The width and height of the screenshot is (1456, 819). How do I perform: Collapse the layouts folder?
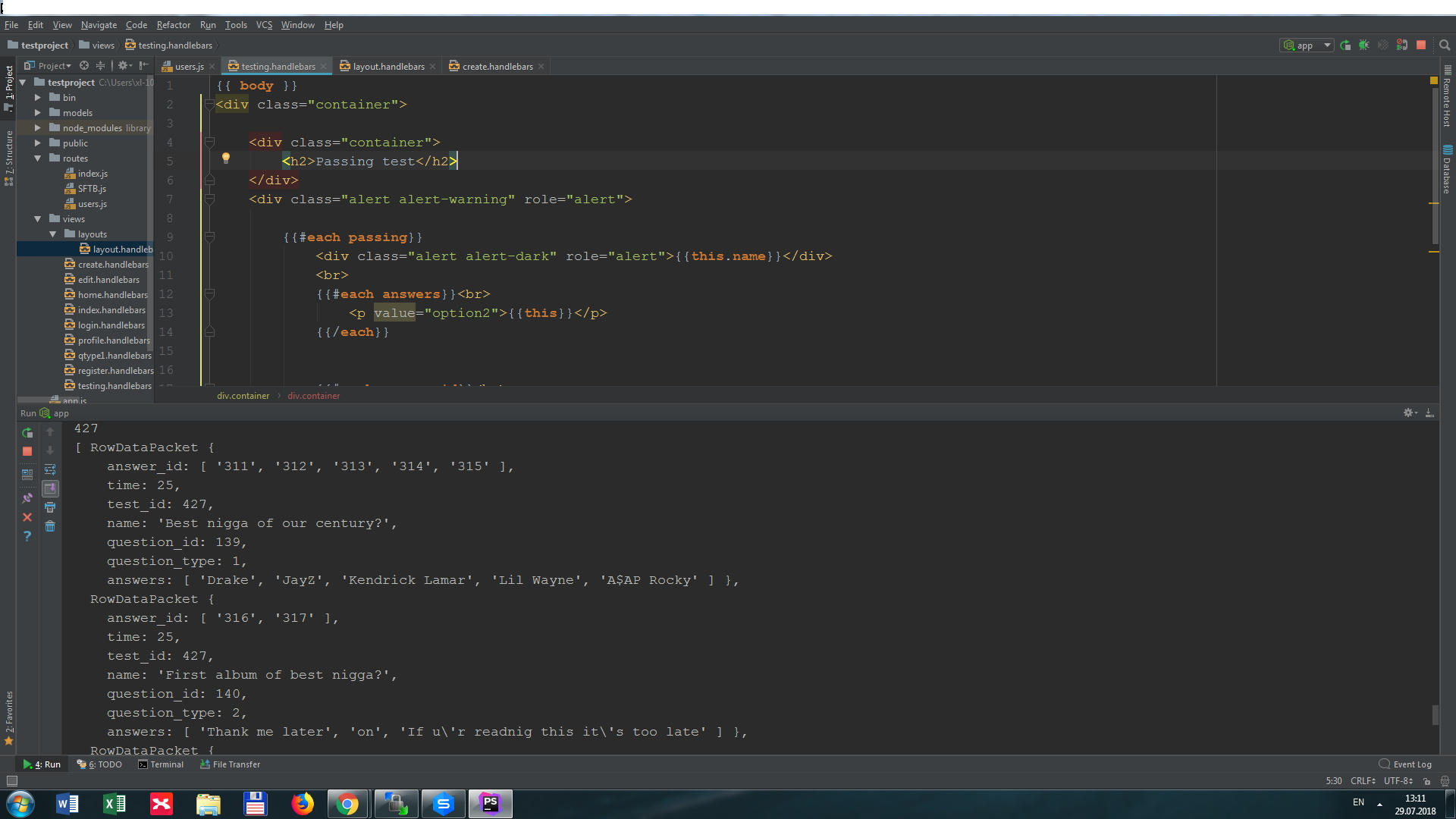tap(53, 234)
